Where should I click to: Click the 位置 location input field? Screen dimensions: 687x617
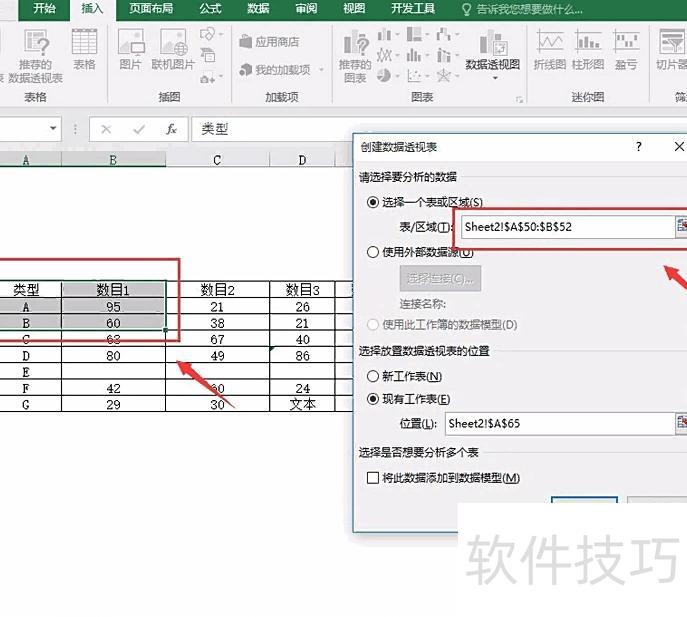[x=558, y=423]
